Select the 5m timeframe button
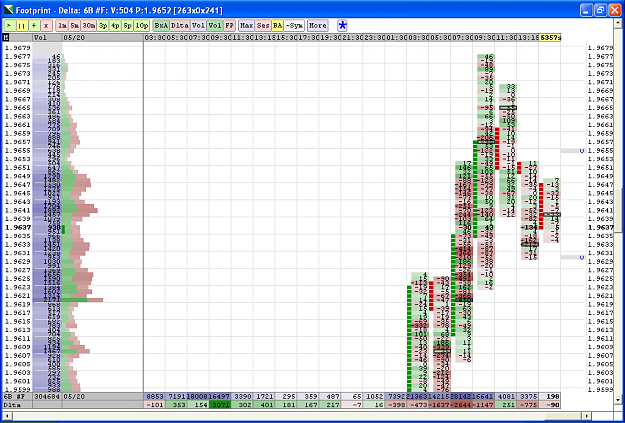Image resolution: width=625 pixels, height=423 pixels. 74,26
